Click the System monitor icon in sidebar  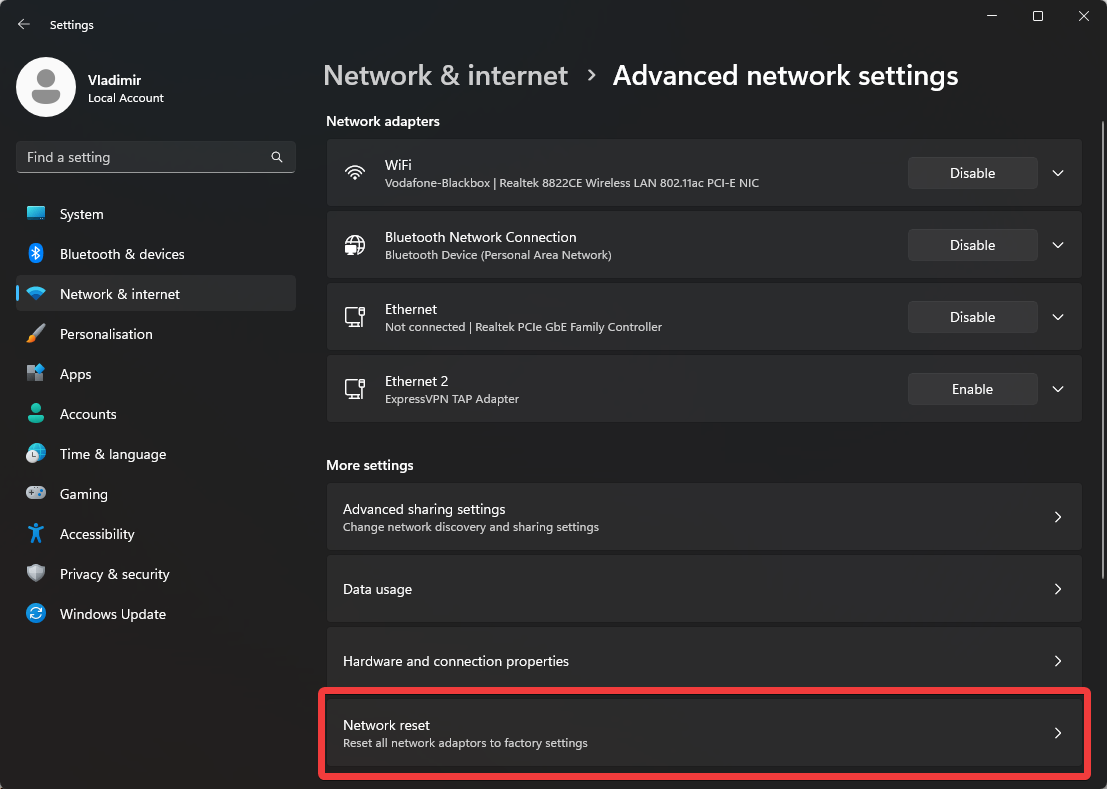pyautogui.click(x=36, y=214)
